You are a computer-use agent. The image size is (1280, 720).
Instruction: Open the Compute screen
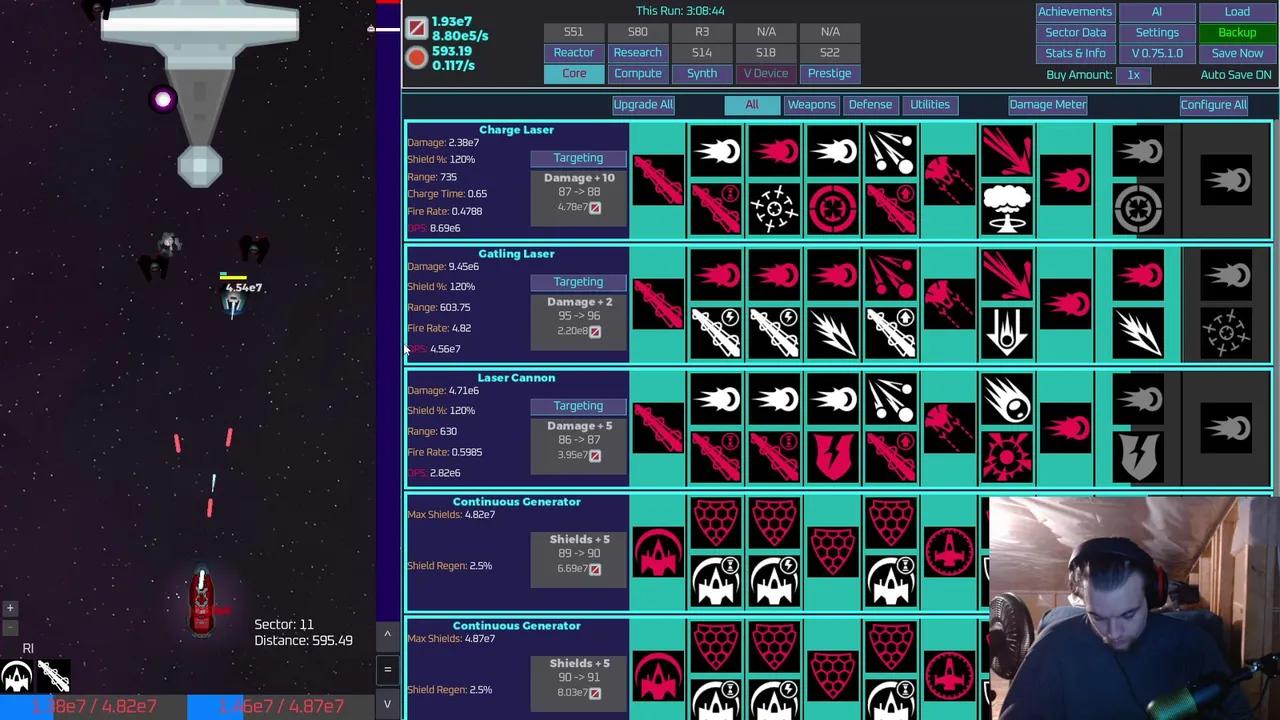(x=638, y=73)
